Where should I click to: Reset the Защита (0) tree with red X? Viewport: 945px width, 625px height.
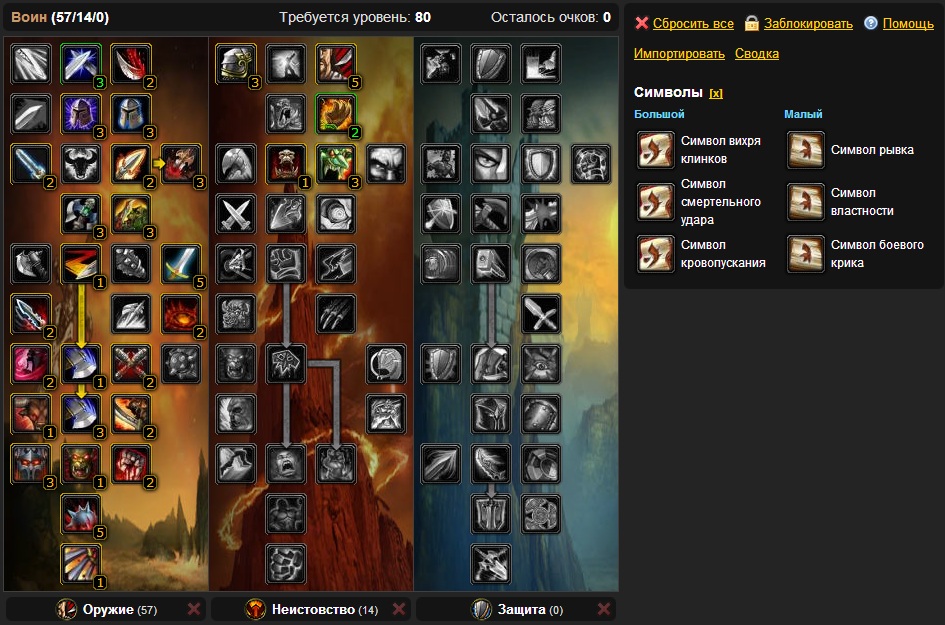603,609
